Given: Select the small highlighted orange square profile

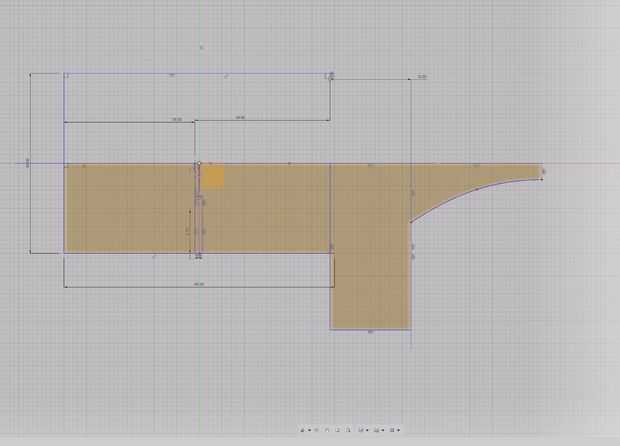Looking at the screenshot, I should [212, 176].
